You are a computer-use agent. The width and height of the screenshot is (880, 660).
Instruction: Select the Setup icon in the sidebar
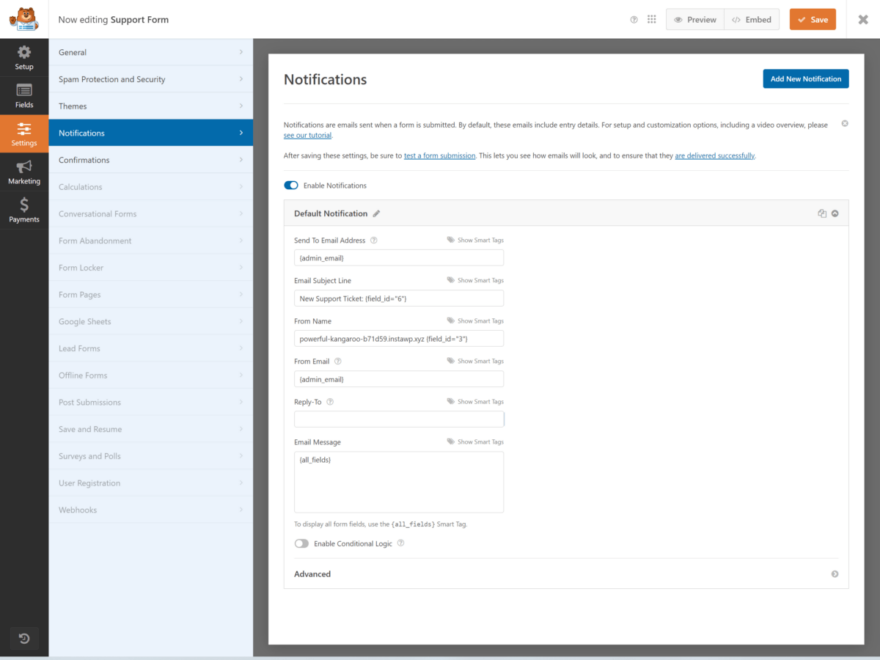(24, 59)
